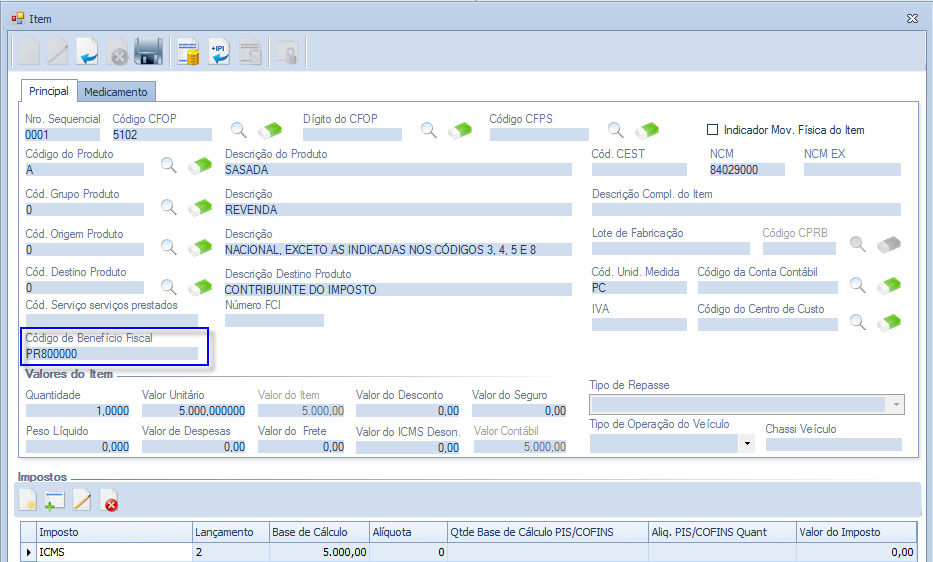
Task: Click the Quantidade input field
Action: [78, 410]
